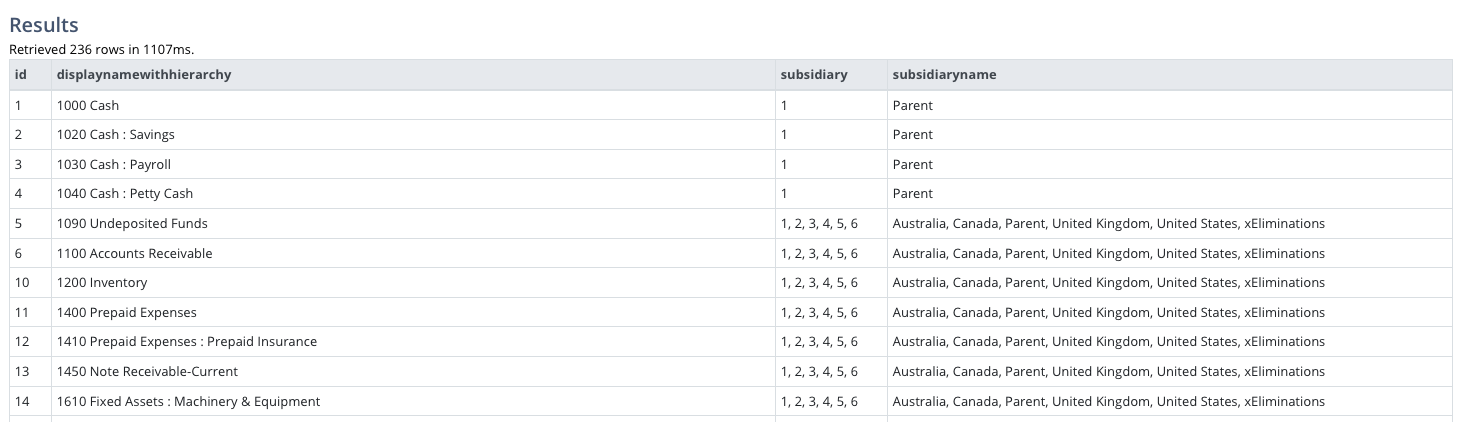Select the 1020 Cash : Savings cell
This screenshot has width=1466, height=422.
tap(413, 135)
